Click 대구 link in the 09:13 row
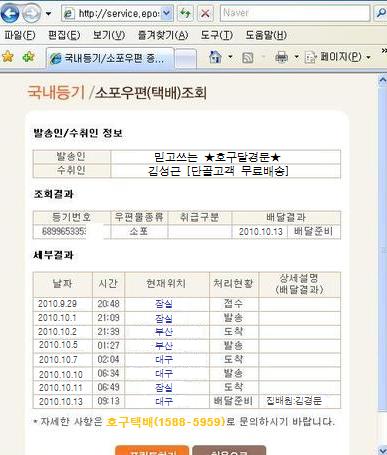The width and height of the screenshot is (387, 455). (164, 401)
